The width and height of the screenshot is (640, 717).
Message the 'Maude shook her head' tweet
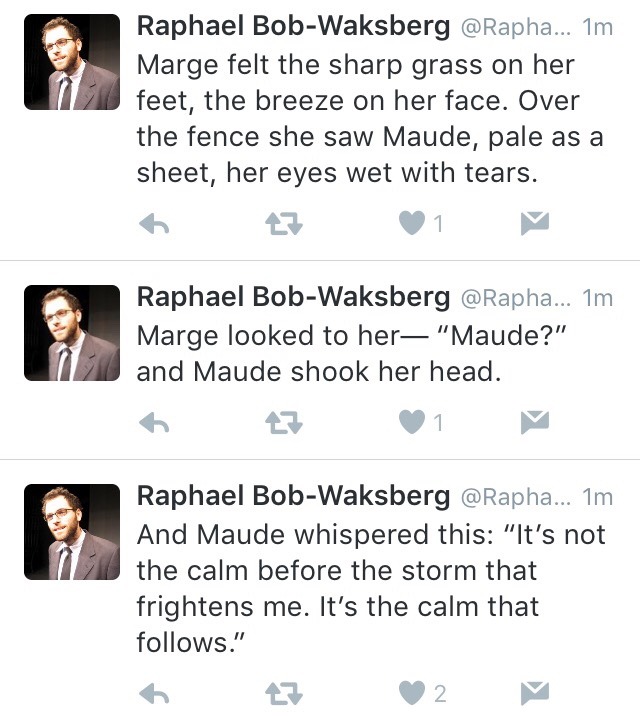click(x=536, y=424)
